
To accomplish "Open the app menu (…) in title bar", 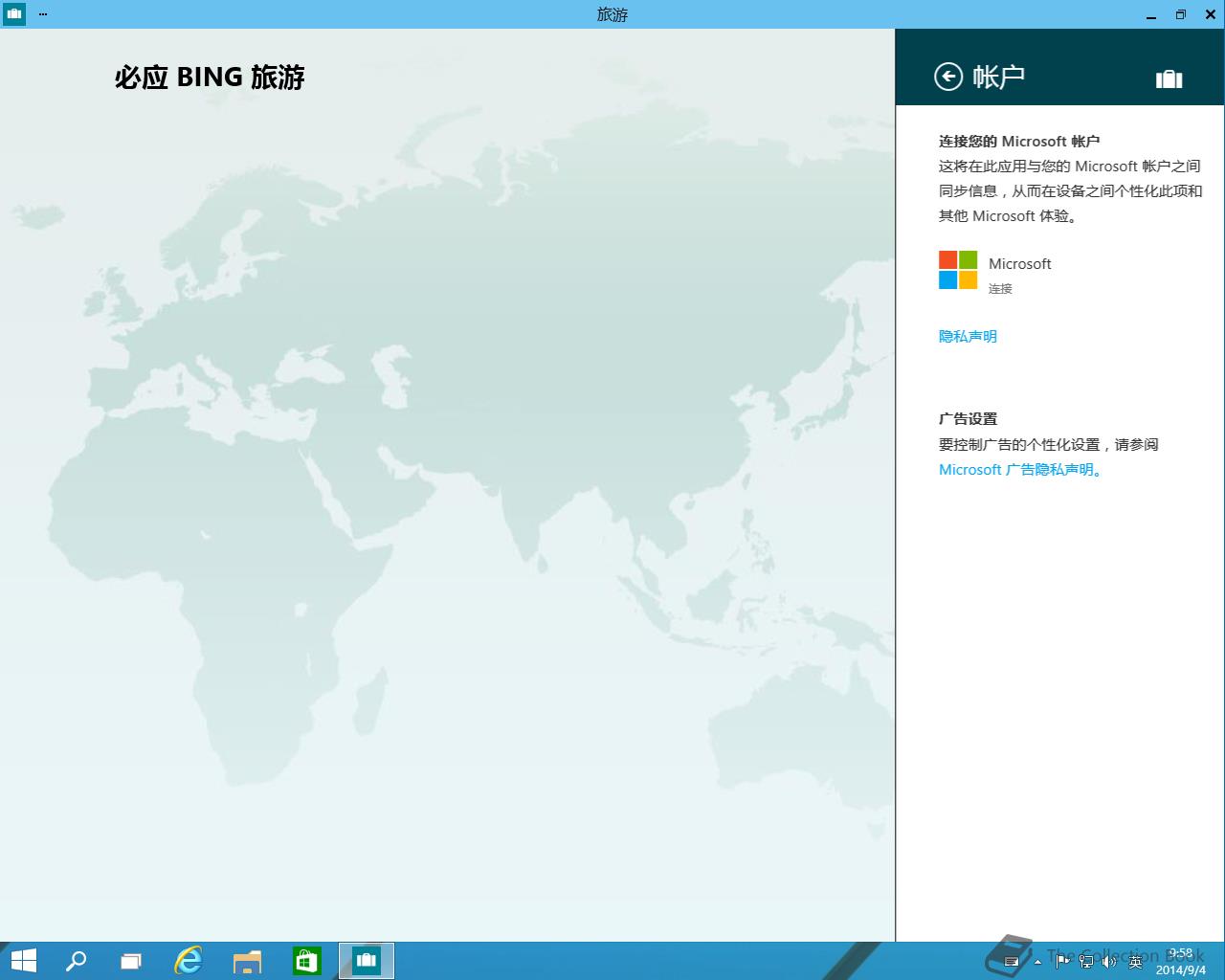I will 43,14.
